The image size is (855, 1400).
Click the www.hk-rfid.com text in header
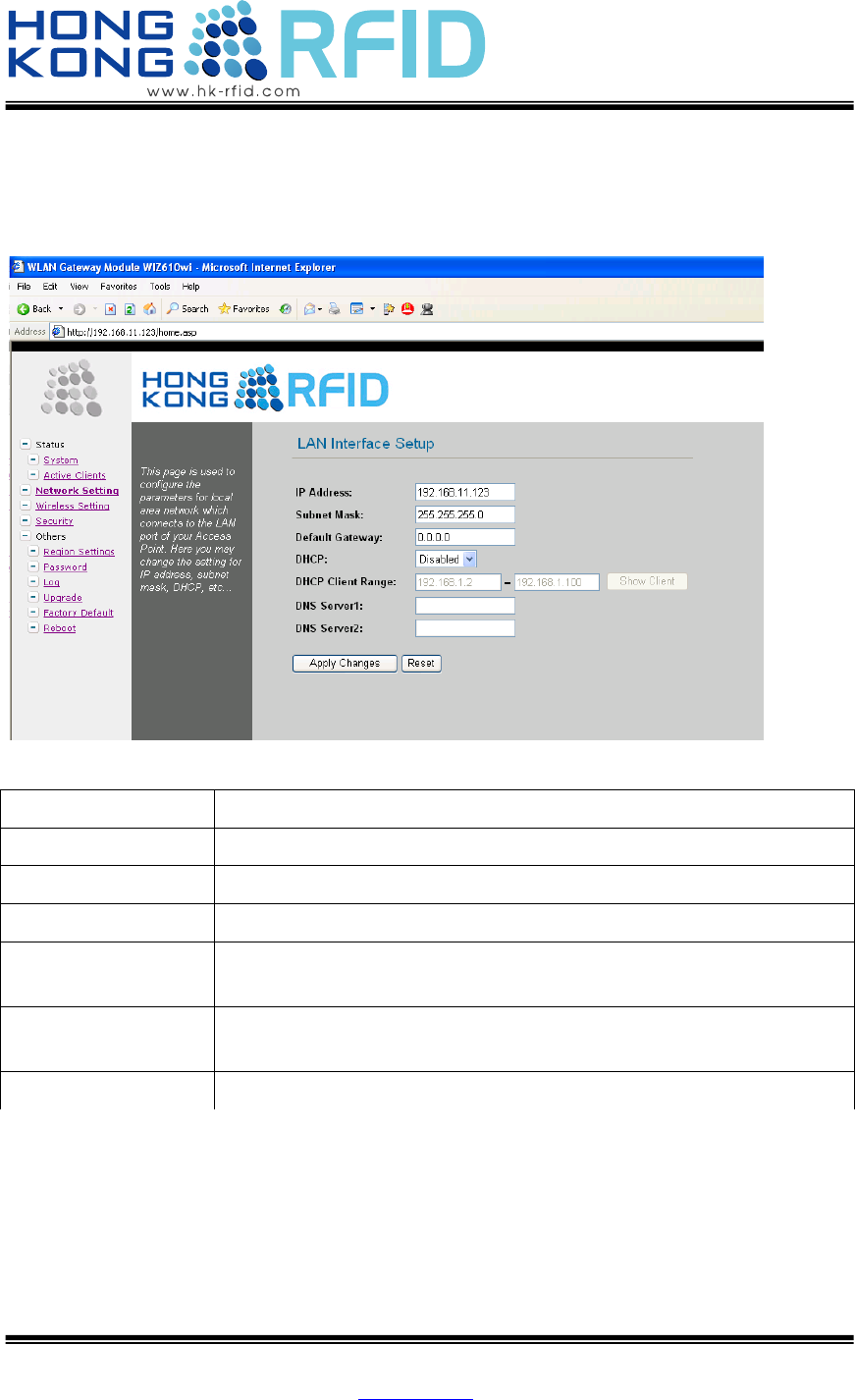click(x=224, y=91)
